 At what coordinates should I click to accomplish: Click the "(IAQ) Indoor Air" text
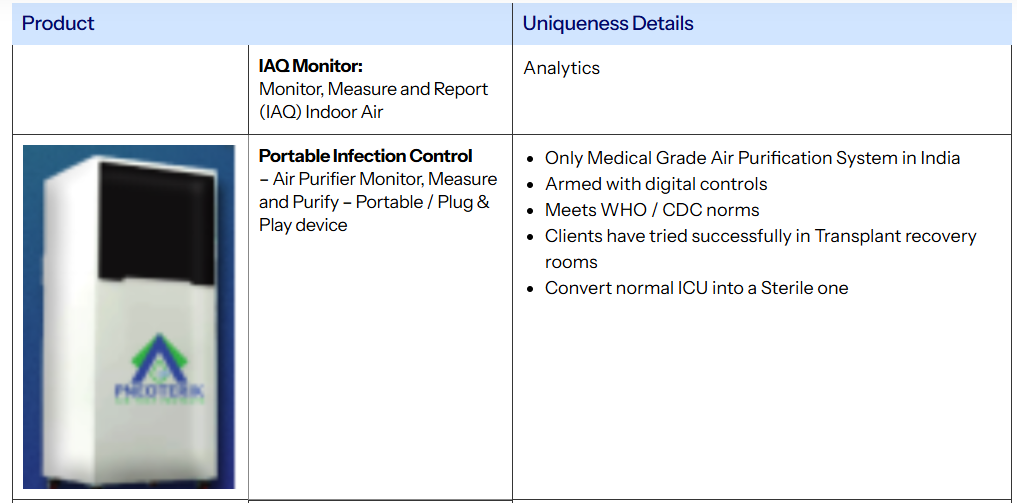pyautogui.click(x=321, y=112)
